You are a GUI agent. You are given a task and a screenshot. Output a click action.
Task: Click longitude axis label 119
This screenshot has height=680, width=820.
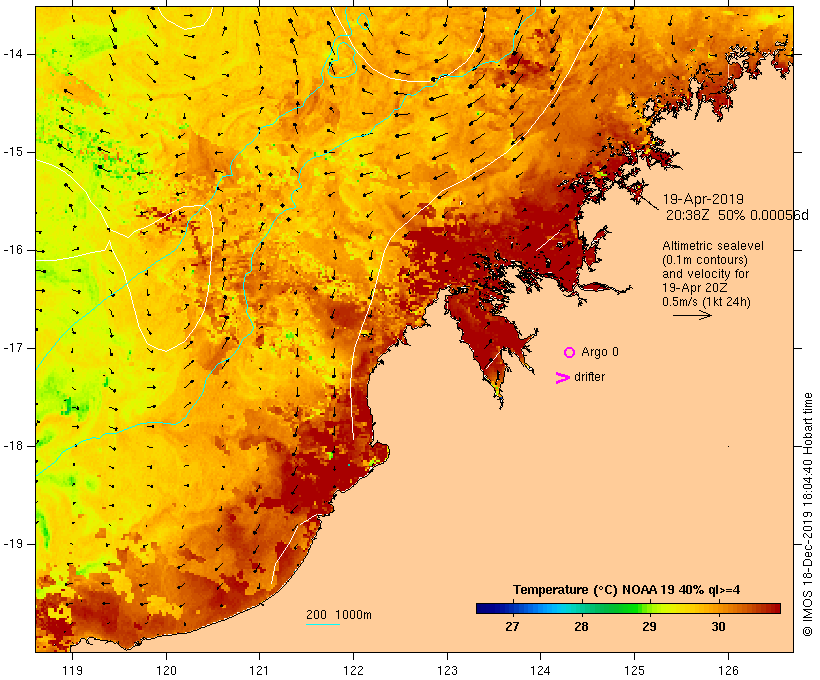[x=72, y=671]
